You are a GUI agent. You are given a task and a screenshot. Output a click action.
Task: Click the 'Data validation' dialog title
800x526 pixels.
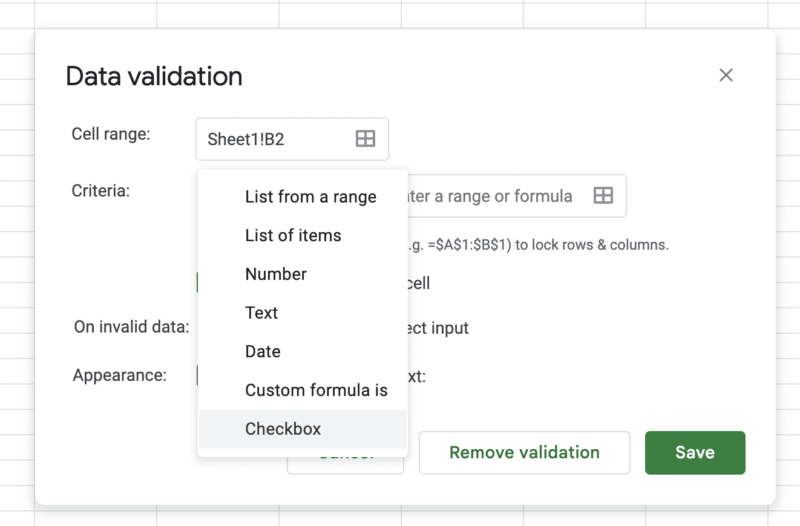[x=154, y=76]
